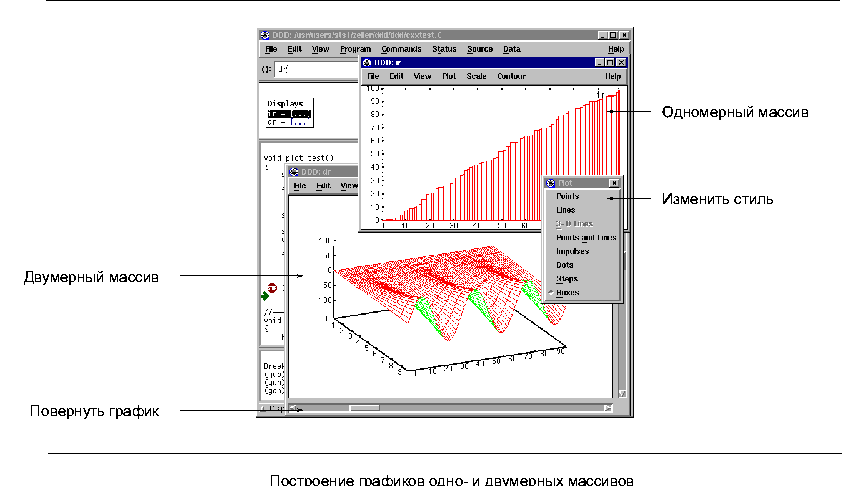This screenshot has width=842, height=486.
Task: Open Help menu in ir plot window
Action: point(613,76)
